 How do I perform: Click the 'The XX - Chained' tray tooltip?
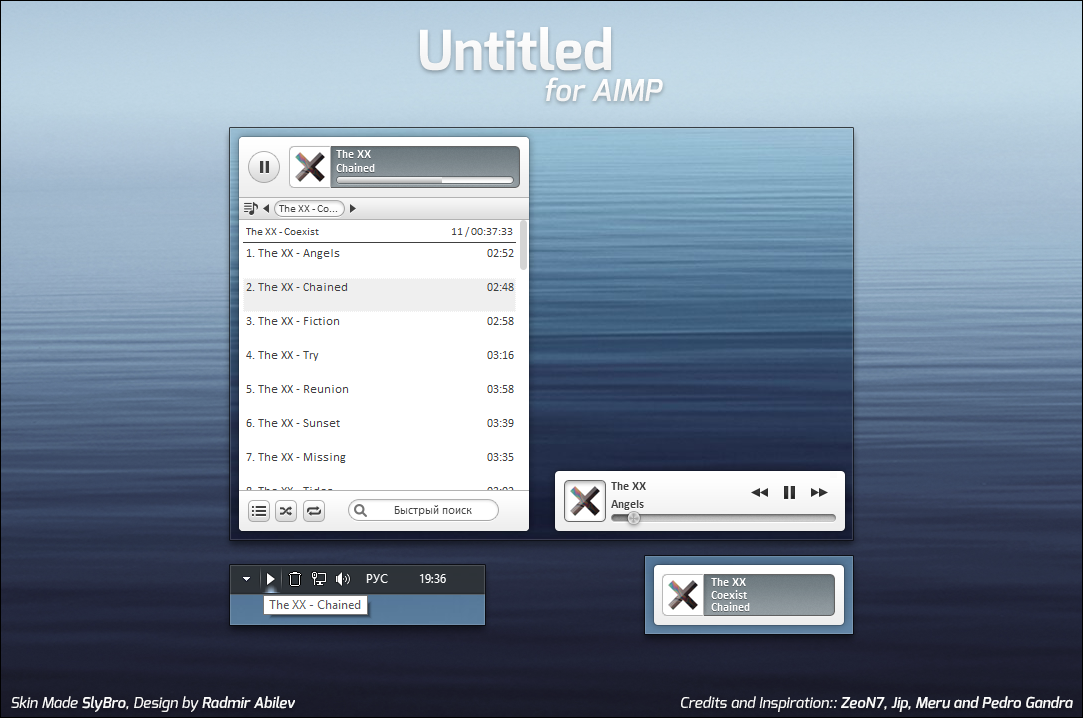(316, 605)
